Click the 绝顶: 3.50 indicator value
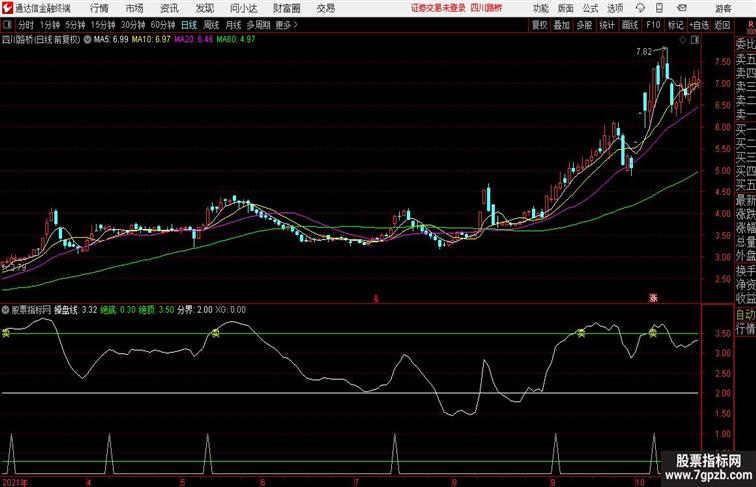This screenshot has height=487, width=756. point(156,310)
